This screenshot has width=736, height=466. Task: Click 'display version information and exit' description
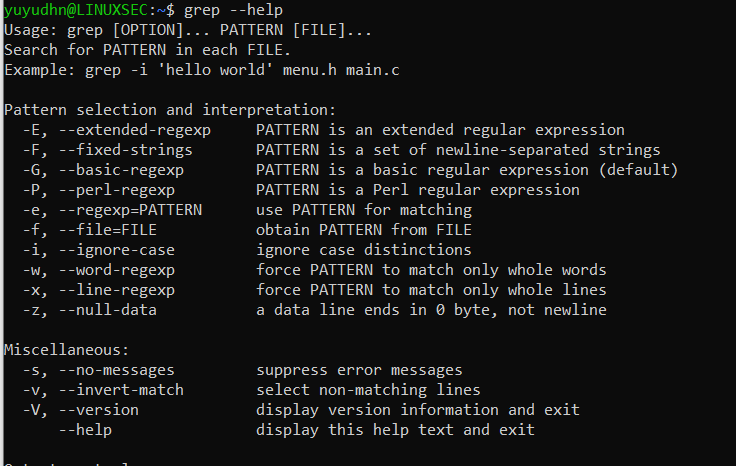[x=417, y=410]
